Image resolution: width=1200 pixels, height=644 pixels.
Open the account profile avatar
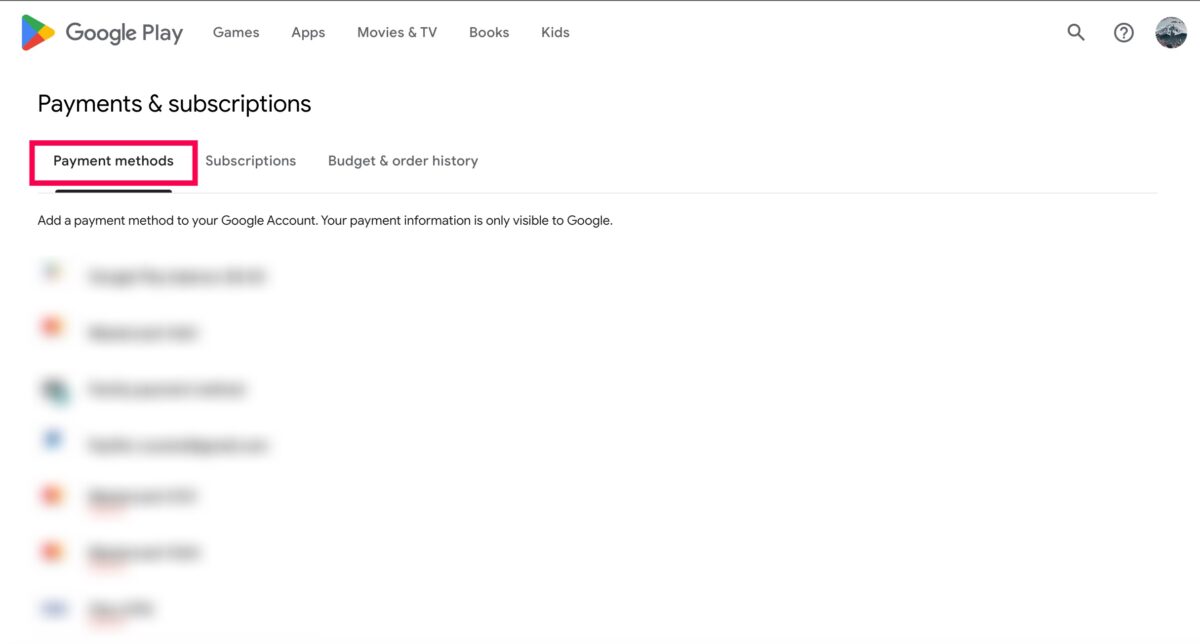(x=1171, y=32)
